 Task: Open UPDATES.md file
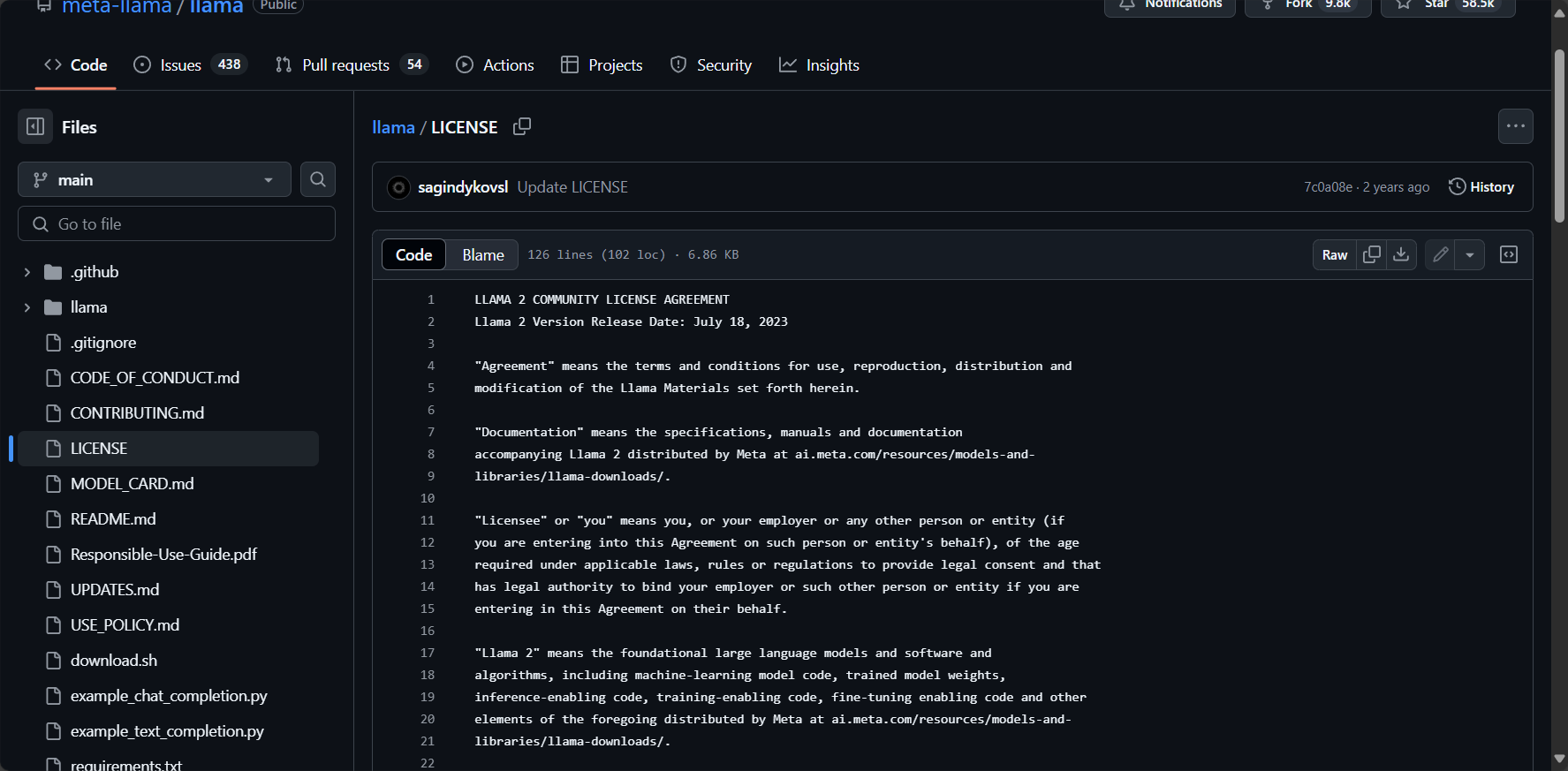click(x=115, y=590)
